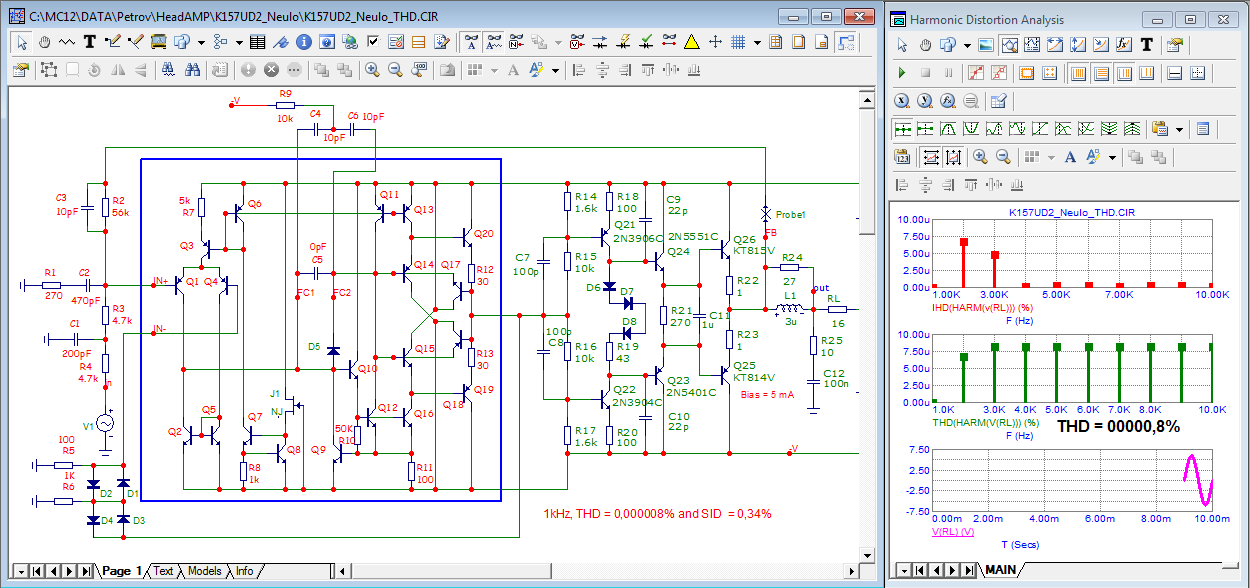The width and height of the screenshot is (1250, 588).
Task: Toggle the checkbox icon in schematic toolbar
Action: [x=373, y=42]
